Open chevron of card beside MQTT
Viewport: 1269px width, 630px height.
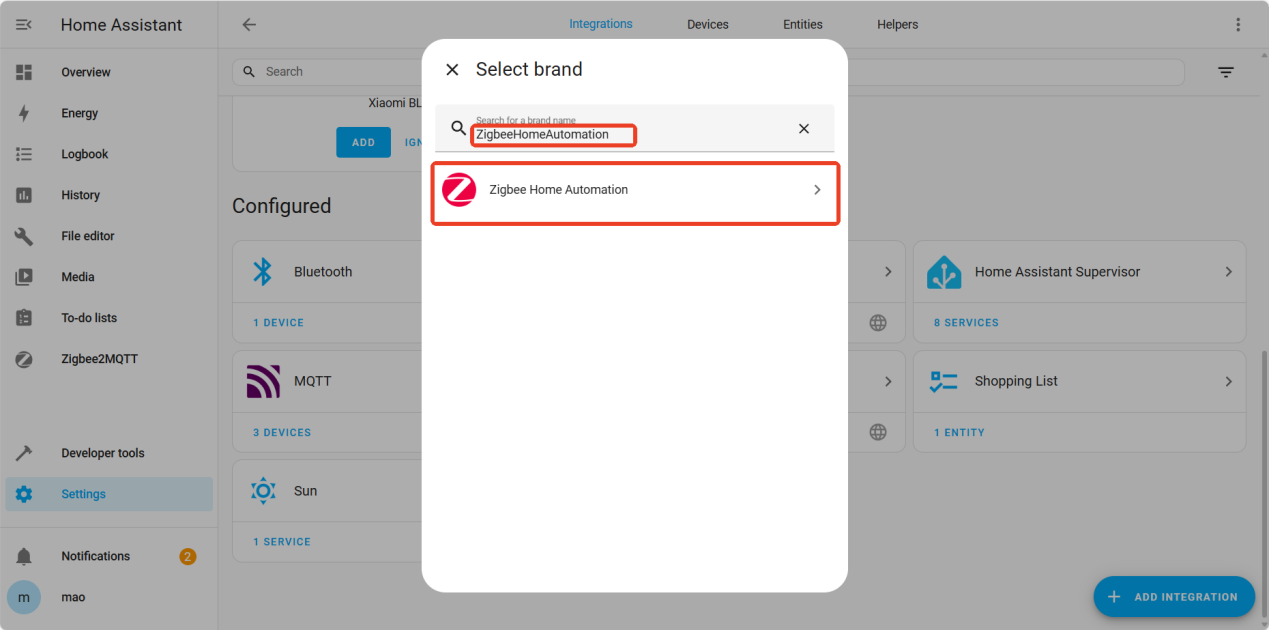888,381
